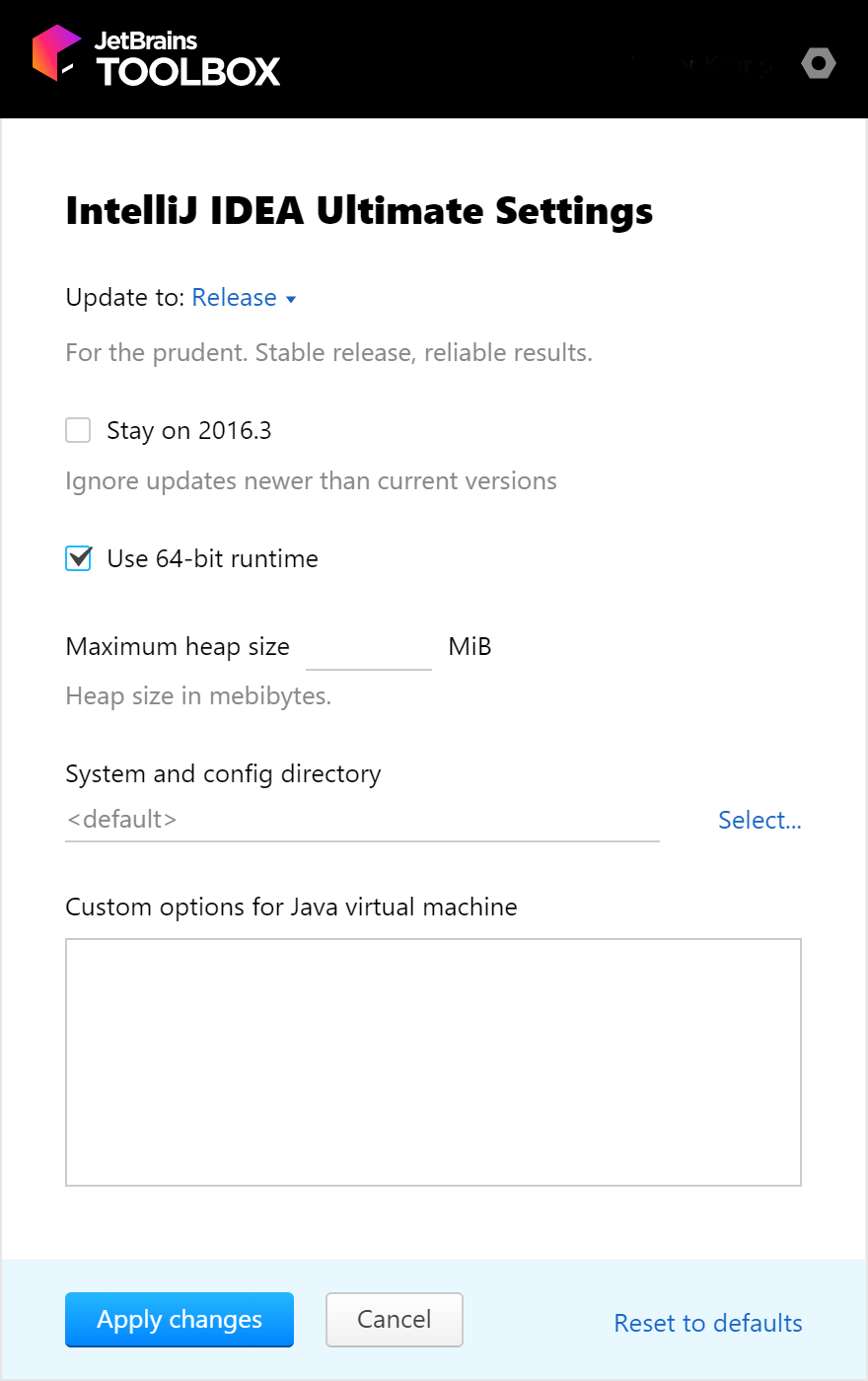
Task: Click the IntelliJ IDEA Ultimate Settings heading
Action: point(359,211)
